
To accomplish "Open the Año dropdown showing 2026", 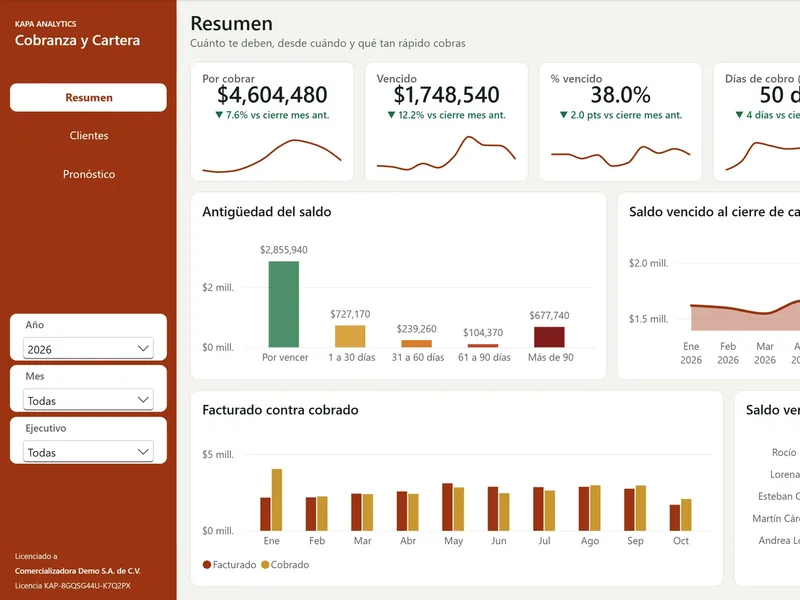I will pos(88,349).
